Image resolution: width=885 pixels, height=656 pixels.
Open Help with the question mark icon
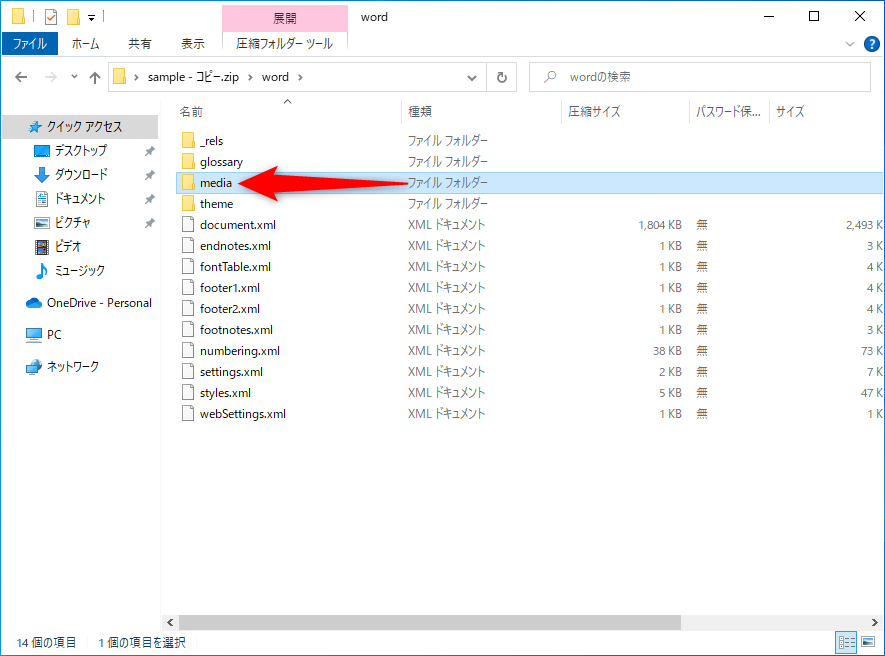click(x=871, y=43)
